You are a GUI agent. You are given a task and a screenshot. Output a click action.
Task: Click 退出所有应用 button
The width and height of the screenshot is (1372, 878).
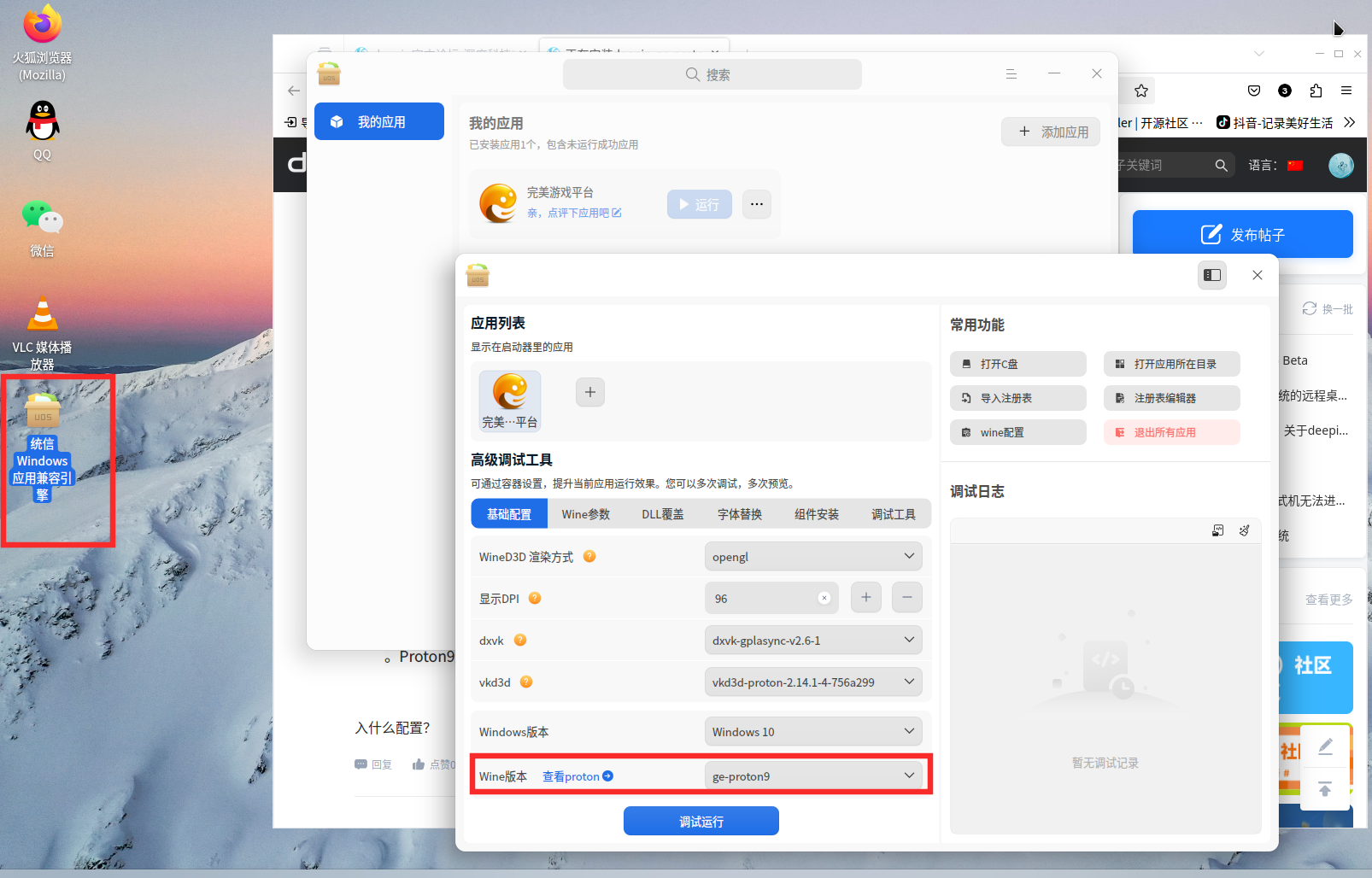(x=1172, y=432)
